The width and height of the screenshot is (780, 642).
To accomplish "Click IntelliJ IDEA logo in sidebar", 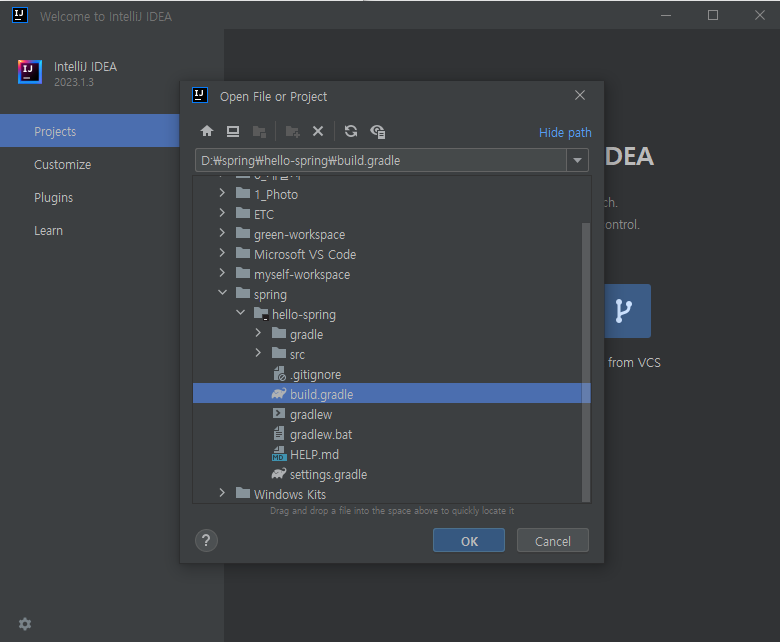I will (30, 72).
